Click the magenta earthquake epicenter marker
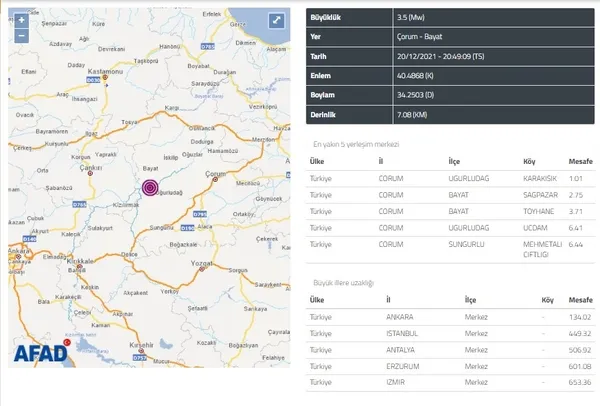 pos(149,189)
